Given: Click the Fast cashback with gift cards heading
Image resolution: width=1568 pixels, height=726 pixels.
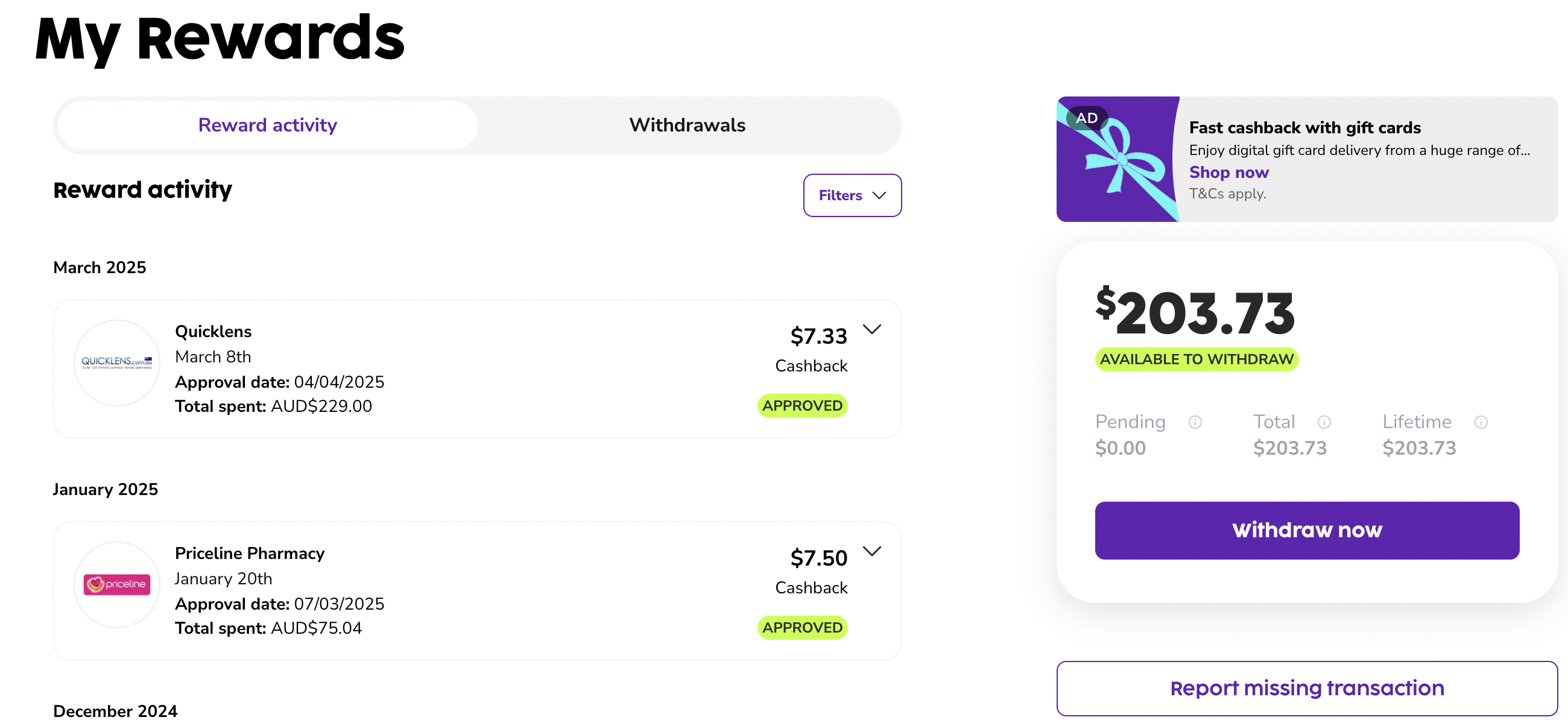Looking at the screenshot, I should [1304, 127].
